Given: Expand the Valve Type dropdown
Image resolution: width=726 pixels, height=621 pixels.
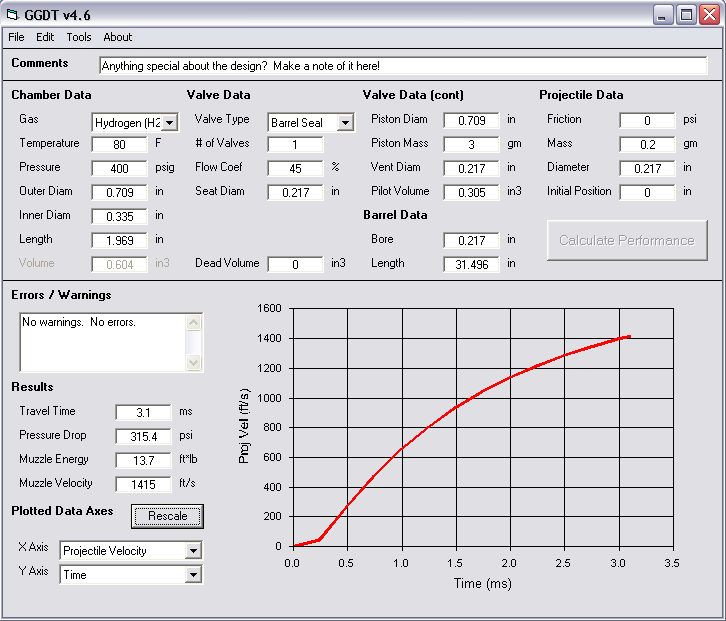Looking at the screenshot, I should (345, 123).
